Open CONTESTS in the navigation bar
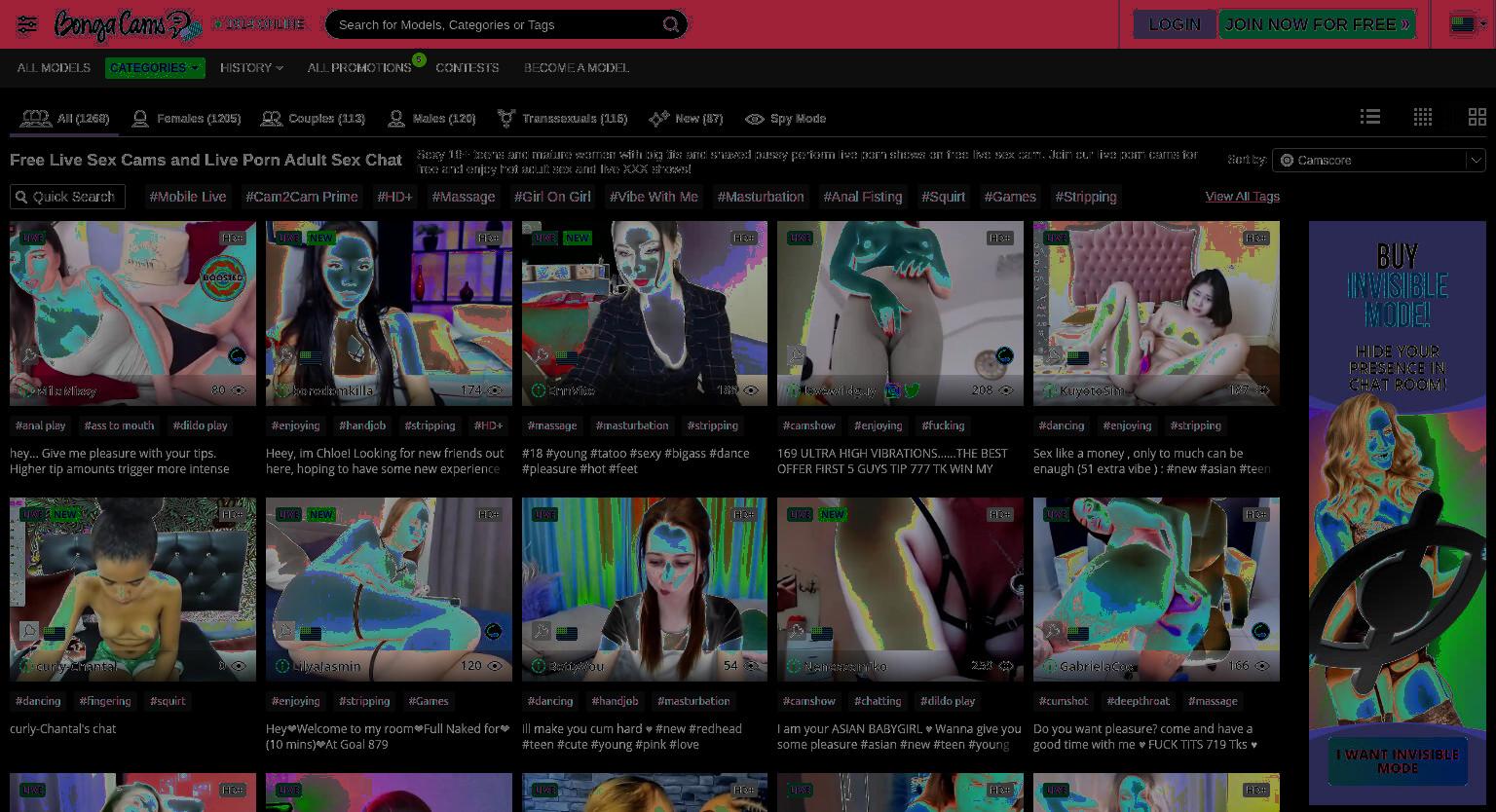 click(467, 68)
